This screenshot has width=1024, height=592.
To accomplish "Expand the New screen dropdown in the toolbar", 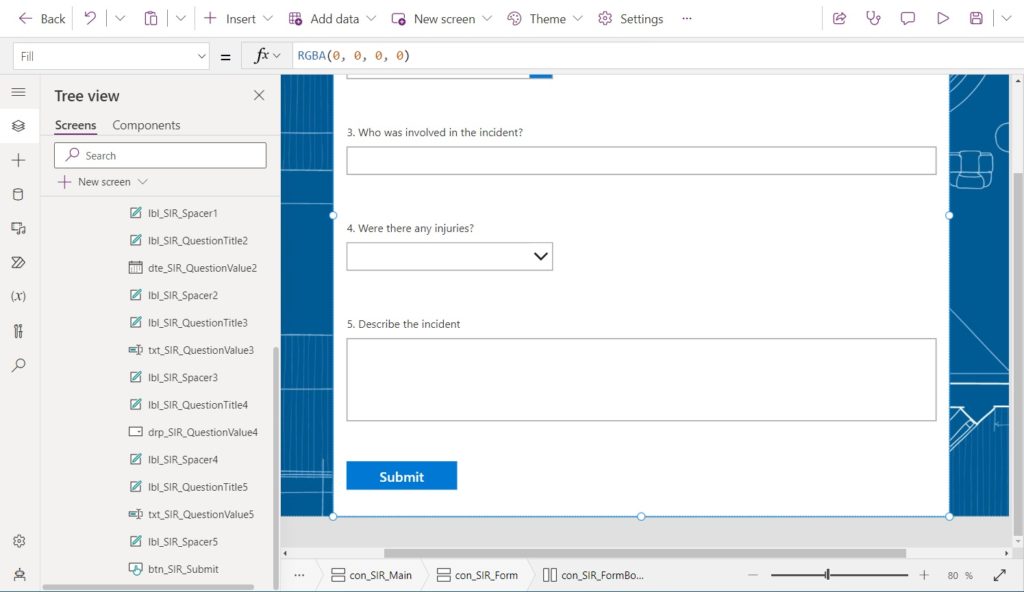I will tap(487, 18).
